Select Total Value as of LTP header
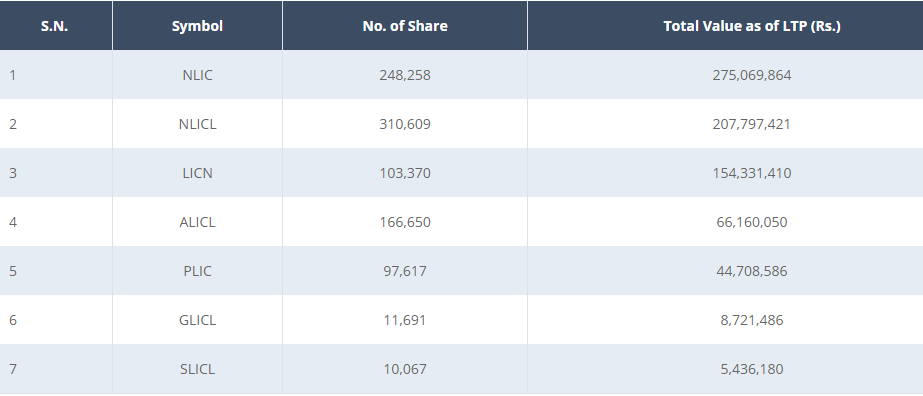Viewport: 923px width, 396px height. [752, 26]
